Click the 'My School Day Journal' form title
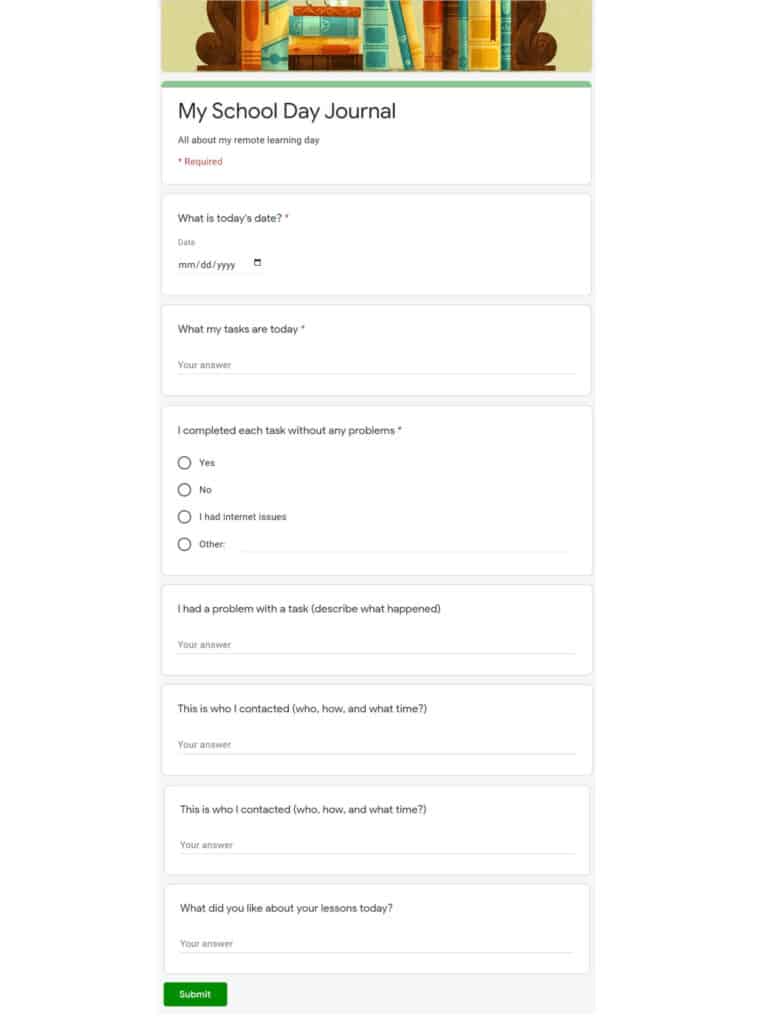 (287, 111)
